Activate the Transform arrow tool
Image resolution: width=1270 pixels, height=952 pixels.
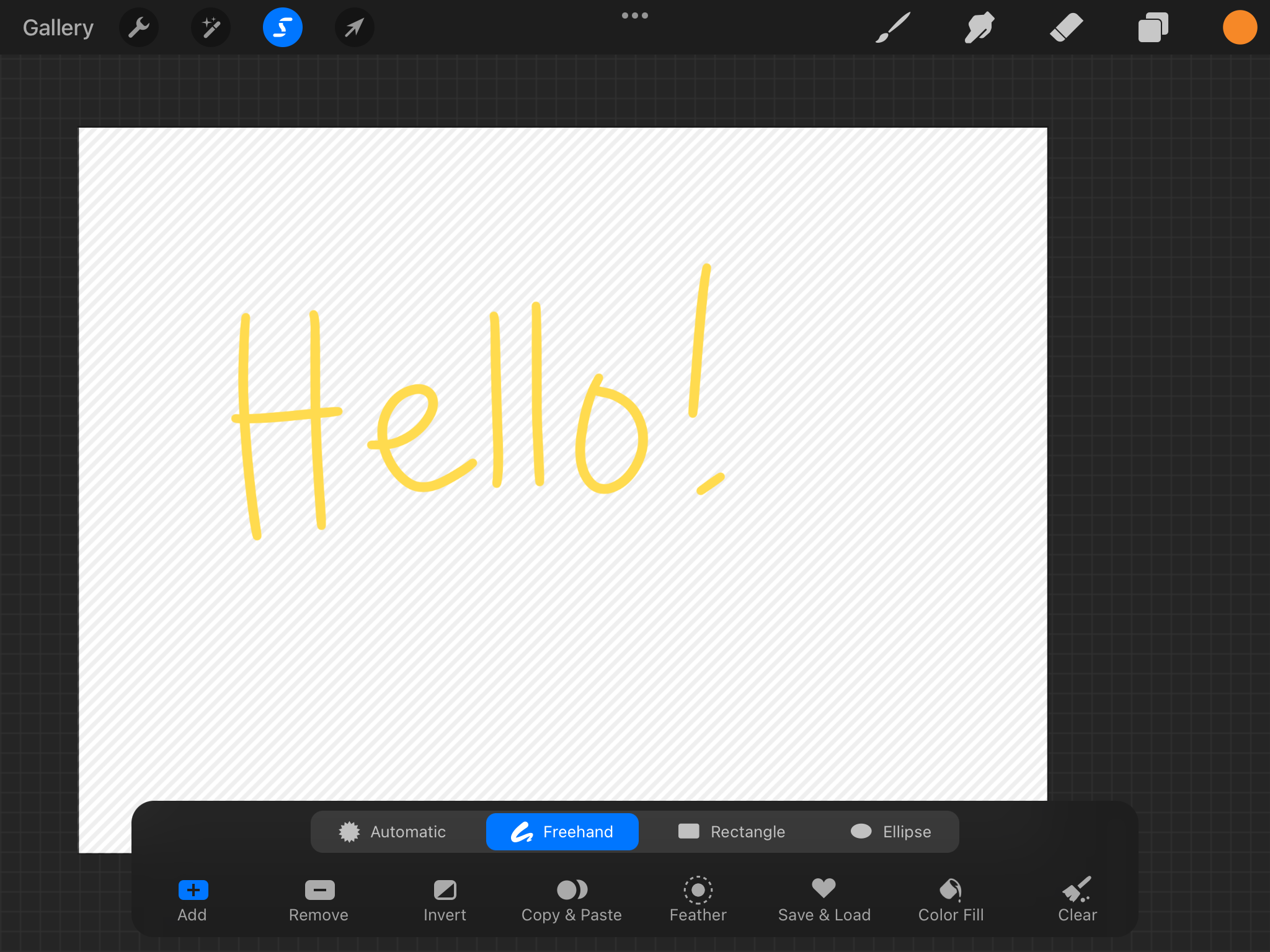[354, 28]
